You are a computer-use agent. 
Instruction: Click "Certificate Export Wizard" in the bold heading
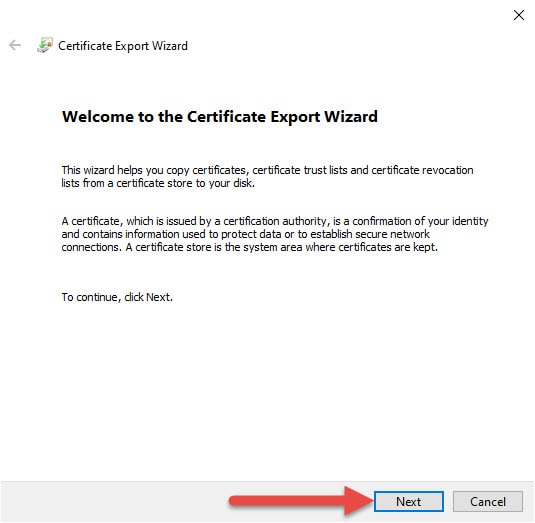point(282,117)
